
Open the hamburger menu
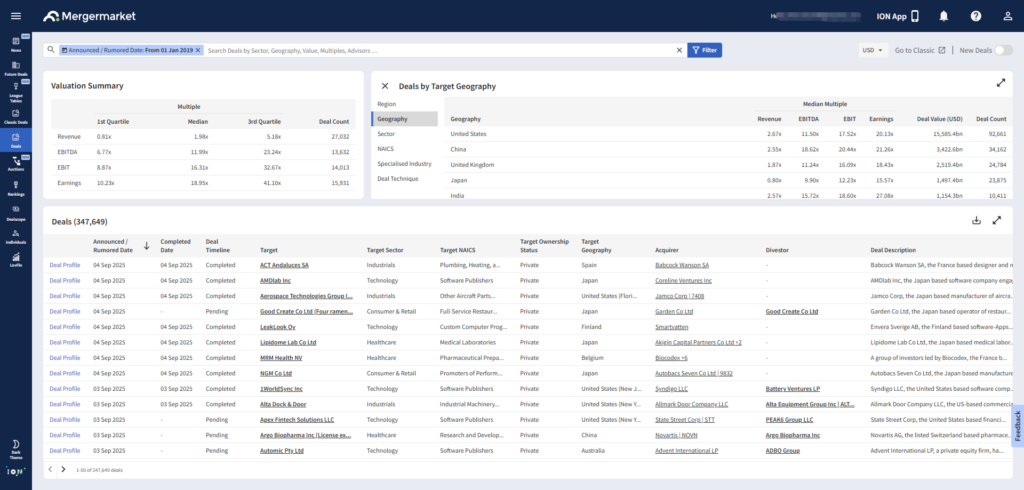pyautogui.click(x=15, y=16)
